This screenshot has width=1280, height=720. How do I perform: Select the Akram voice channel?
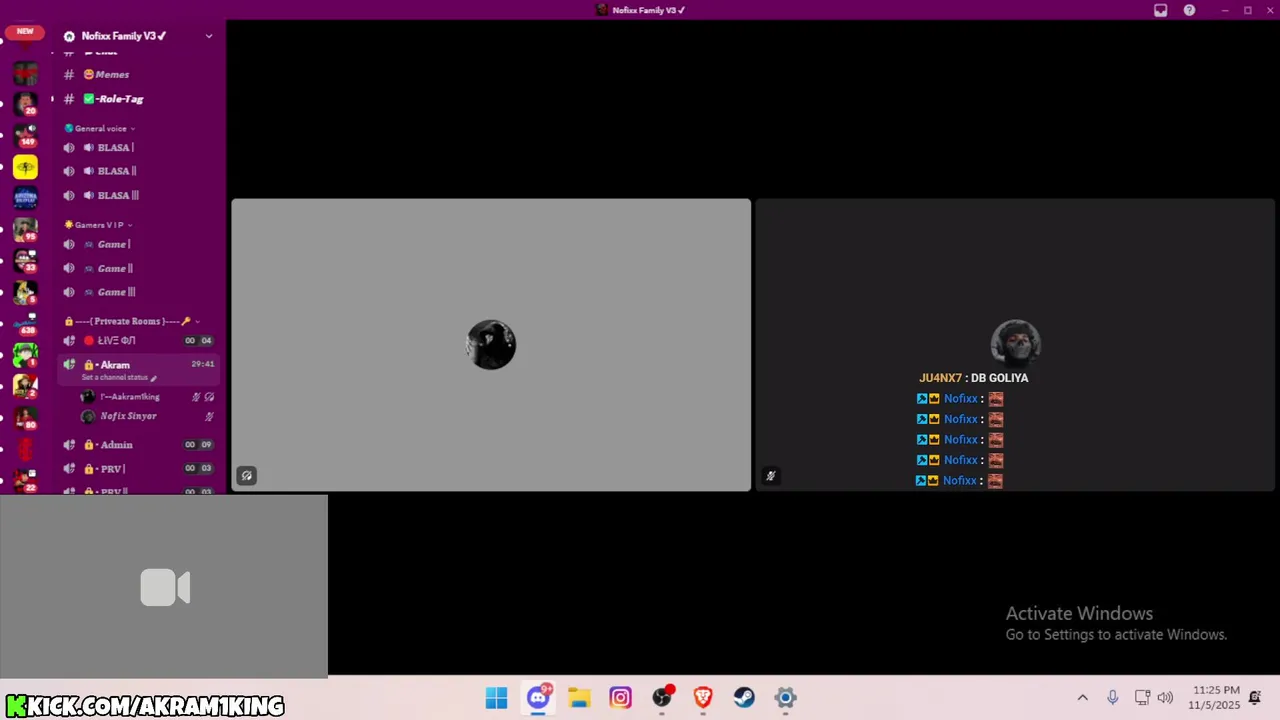(137, 370)
